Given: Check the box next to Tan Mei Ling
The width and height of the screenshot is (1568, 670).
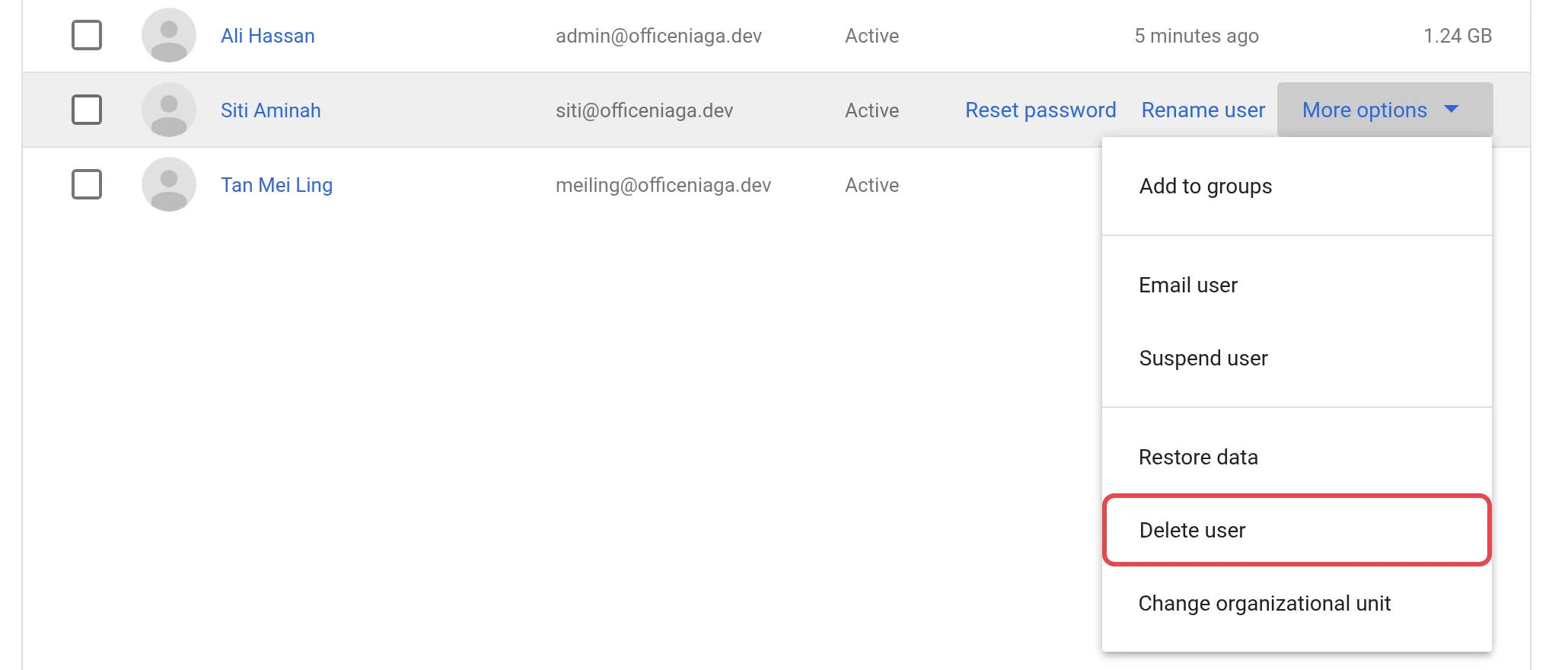Looking at the screenshot, I should click(x=87, y=184).
